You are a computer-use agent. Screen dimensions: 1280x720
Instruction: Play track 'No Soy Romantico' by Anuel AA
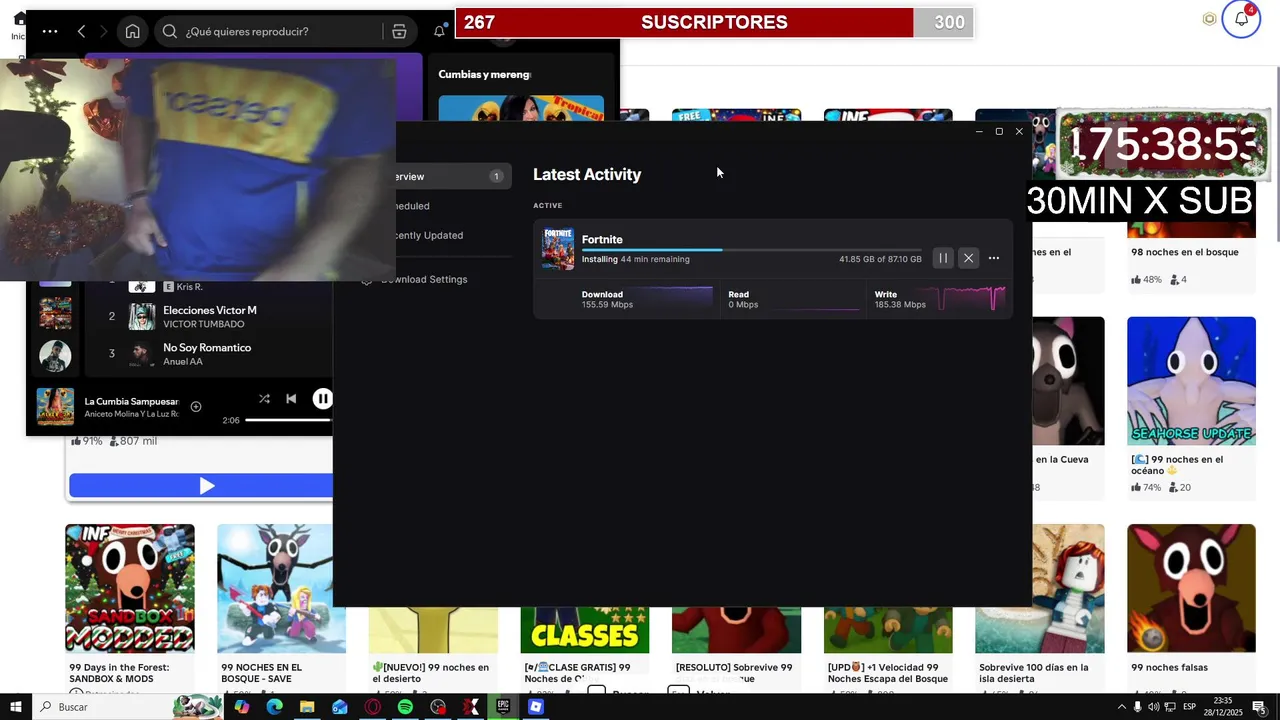tap(207, 347)
